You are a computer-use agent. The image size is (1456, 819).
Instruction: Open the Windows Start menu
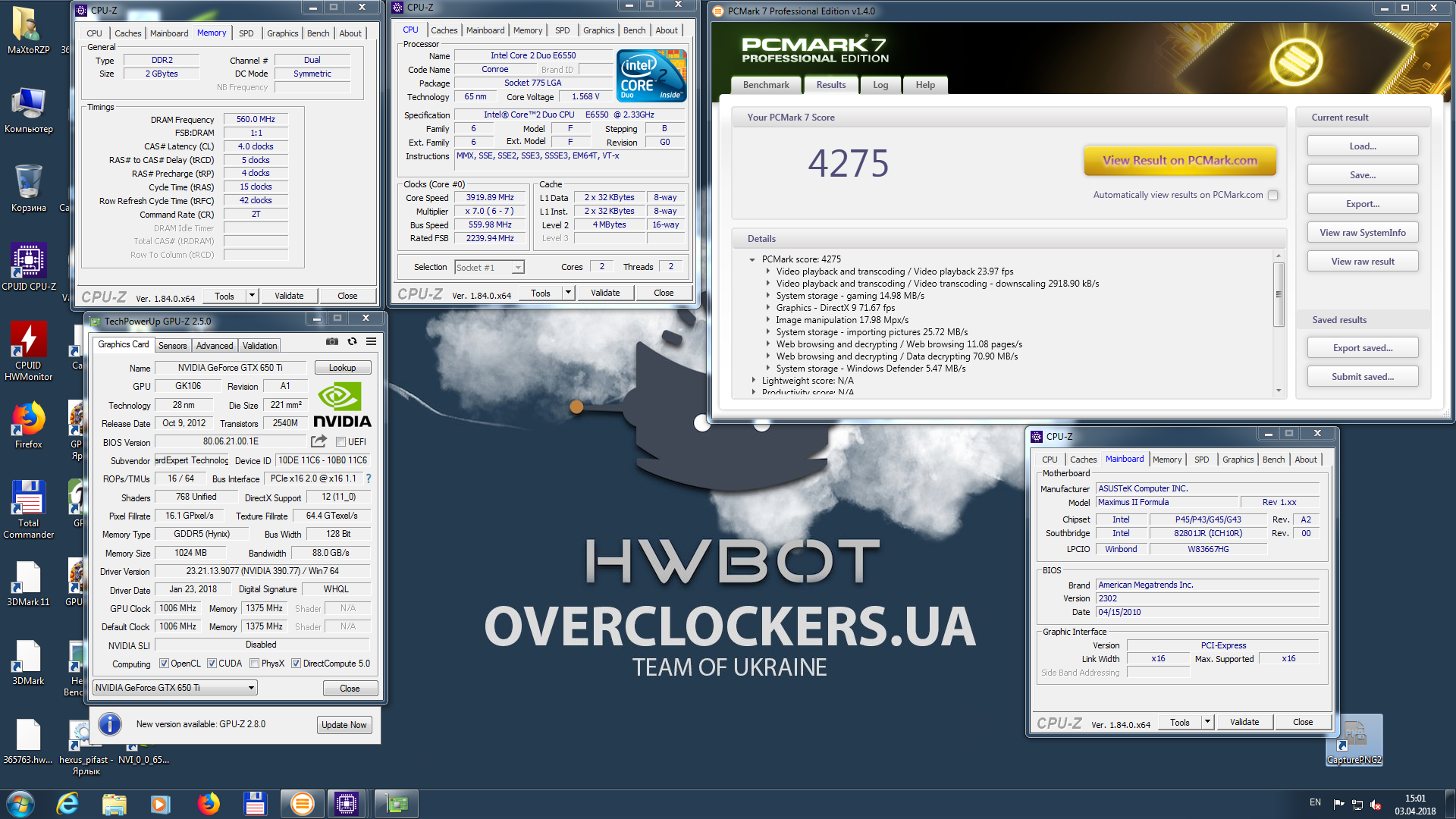(20, 804)
